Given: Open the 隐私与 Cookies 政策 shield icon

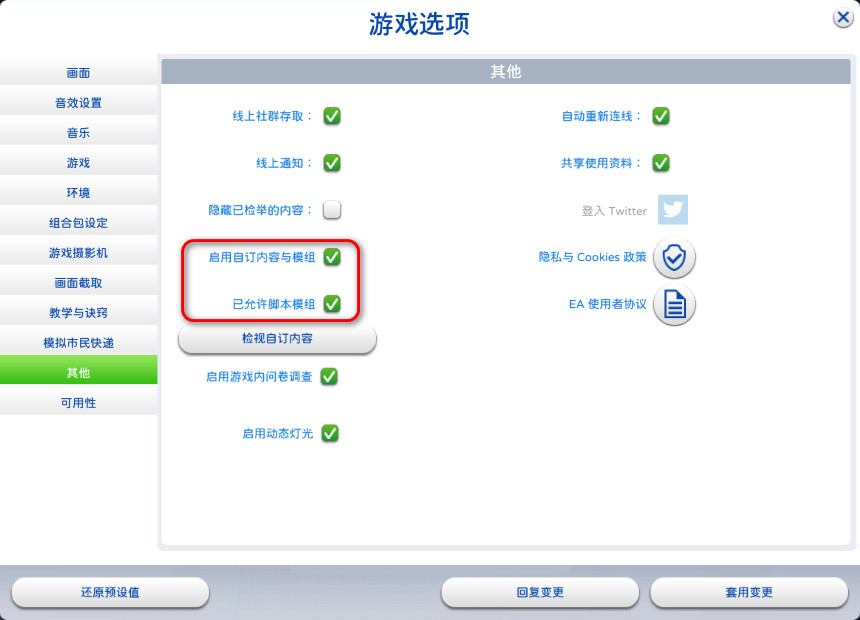Looking at the screenshot, I should click(x=674, y=257).
